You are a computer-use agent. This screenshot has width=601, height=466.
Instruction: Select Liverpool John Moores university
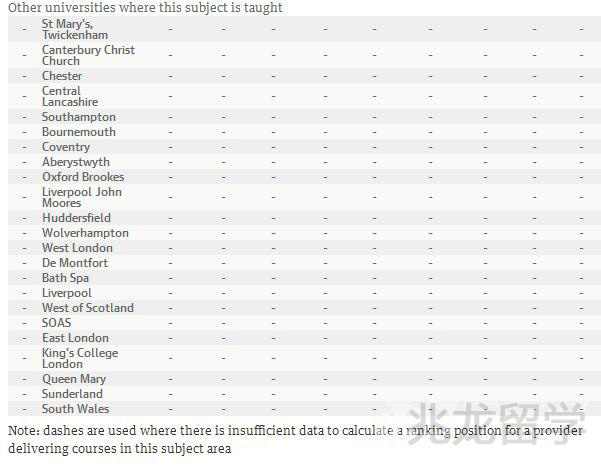[x=81, y=197]
